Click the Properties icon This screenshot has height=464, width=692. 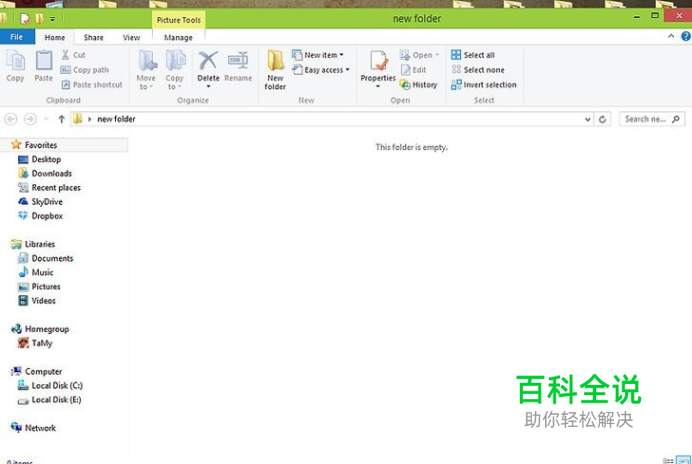[378, 60]
